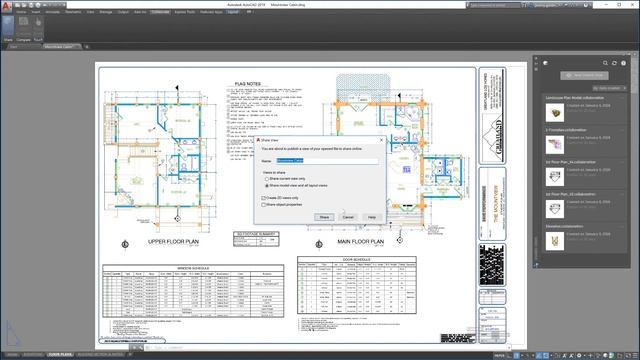This screenshot has height=360, width=640.
Task: Open the workspace switching gear icon
Action: click(579, 356)
